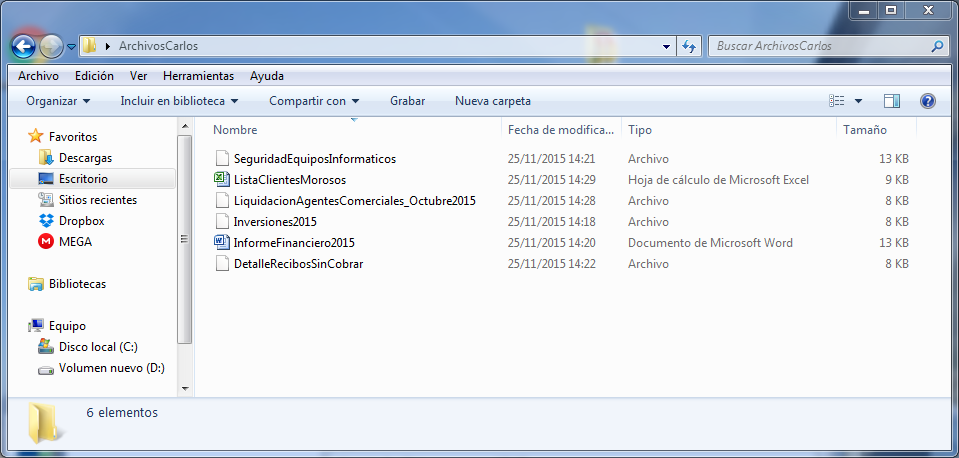Expand the address bar history dropdown

(667, 46)
